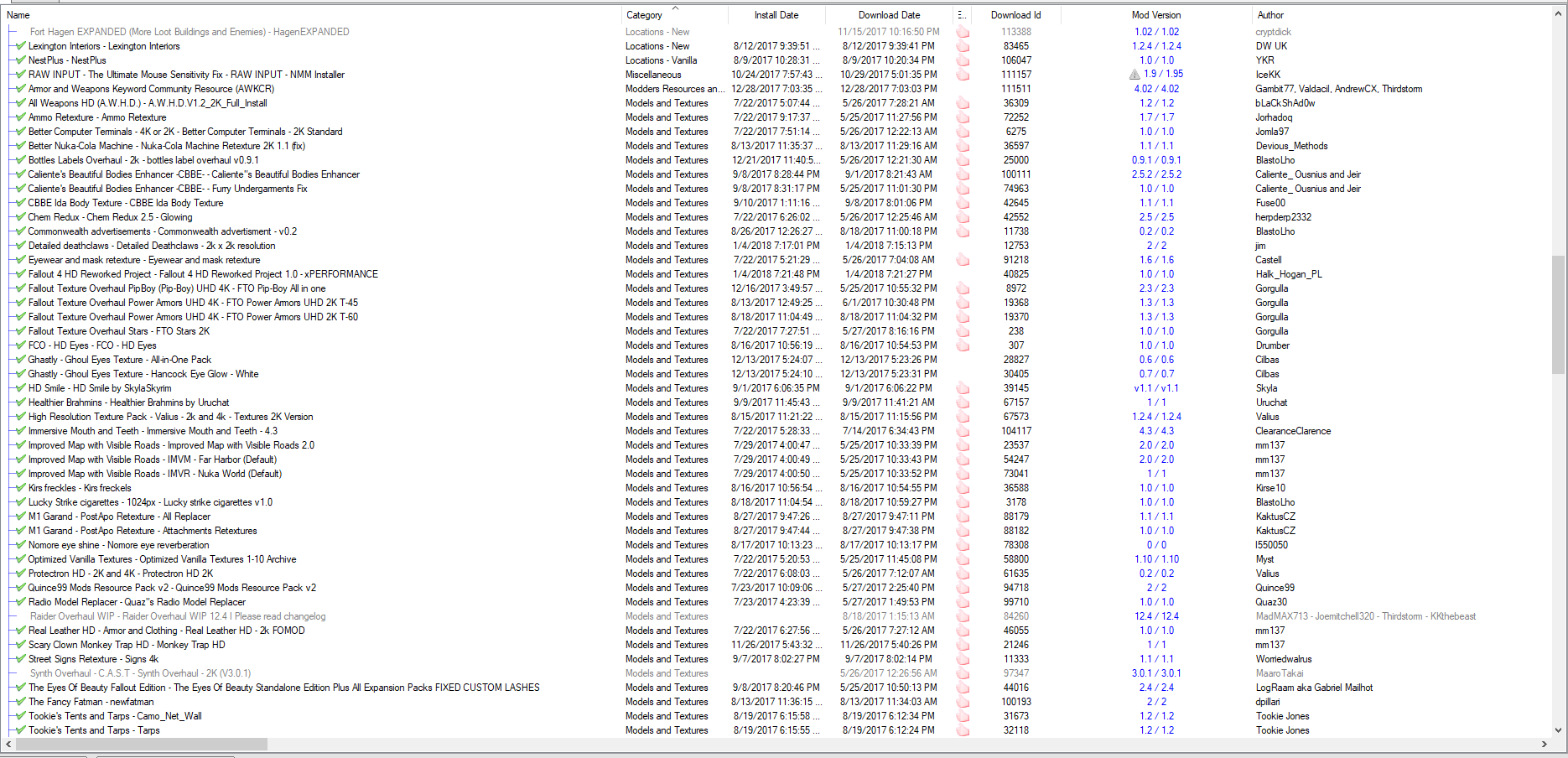Click the endorse icon for CBBE Ida Body Texture
Viewport: 1568px width, 758px height.
point(963,203)
